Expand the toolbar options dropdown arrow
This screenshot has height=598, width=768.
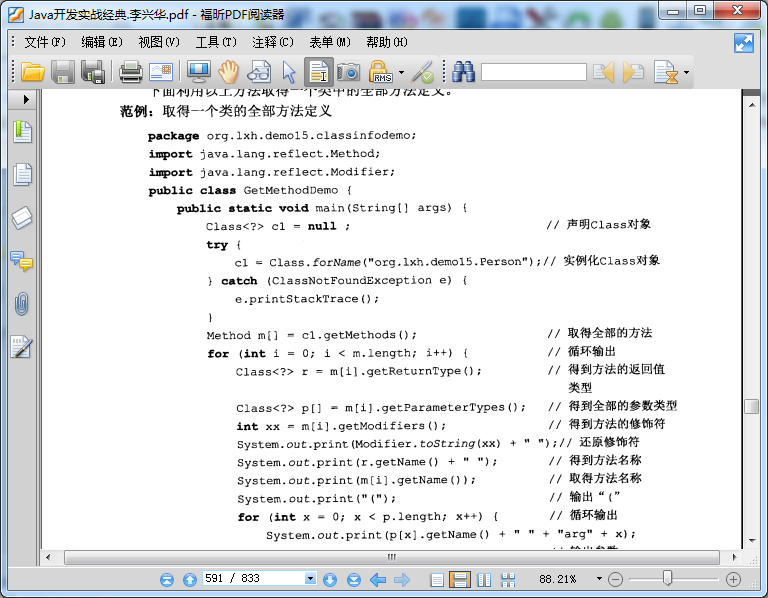687,72
